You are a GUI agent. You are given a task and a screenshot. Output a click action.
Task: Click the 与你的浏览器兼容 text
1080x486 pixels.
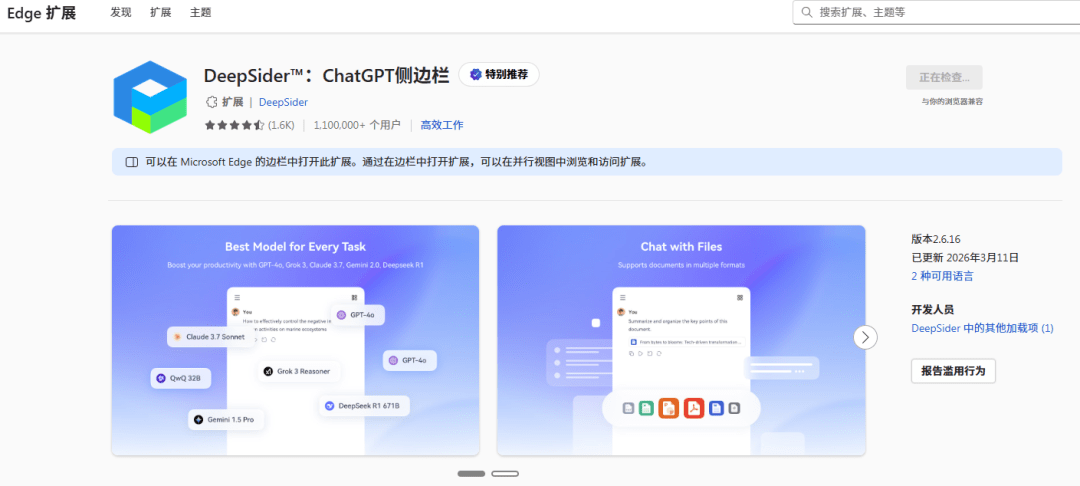tap(953, 101)
